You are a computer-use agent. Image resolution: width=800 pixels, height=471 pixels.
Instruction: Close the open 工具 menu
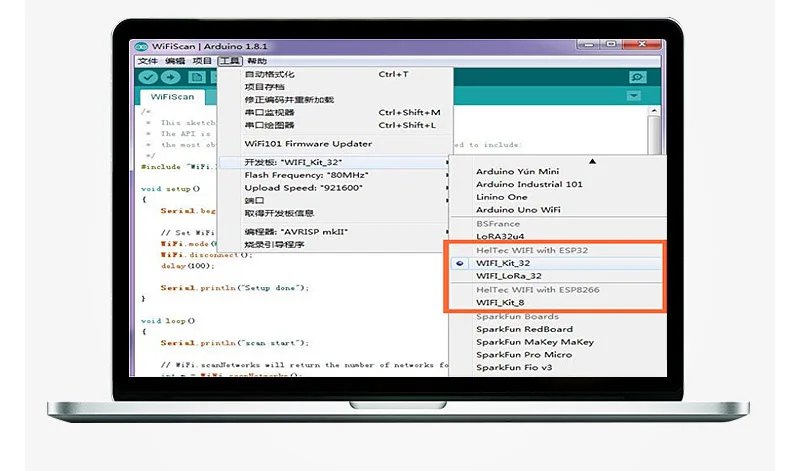pyautogui.click(x=230, y=61)
